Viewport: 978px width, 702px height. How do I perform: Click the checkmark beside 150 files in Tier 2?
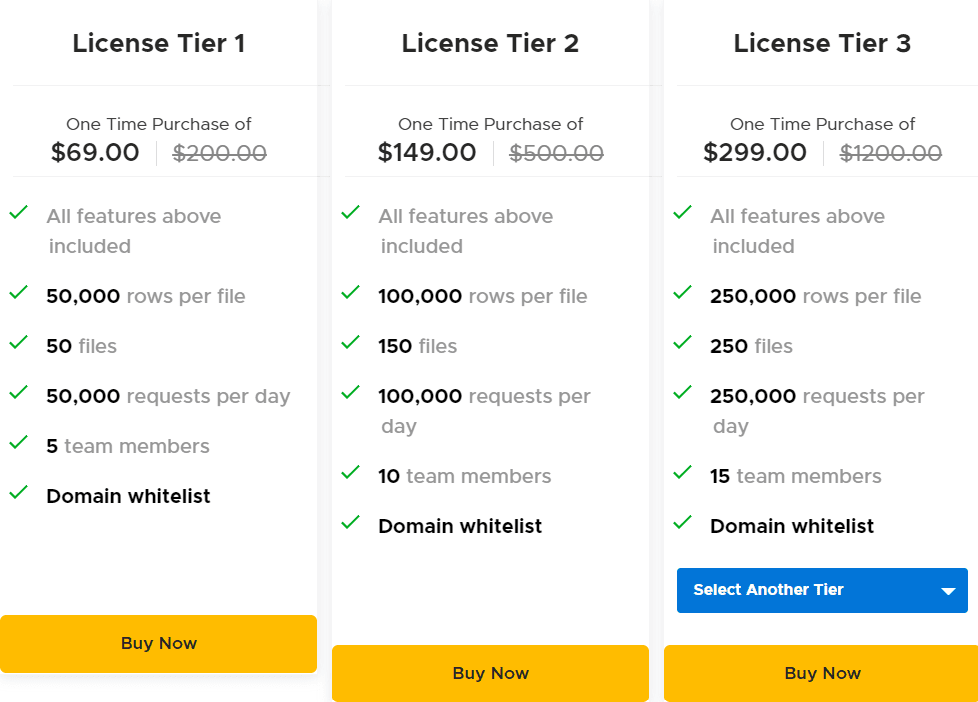point(350,343)
